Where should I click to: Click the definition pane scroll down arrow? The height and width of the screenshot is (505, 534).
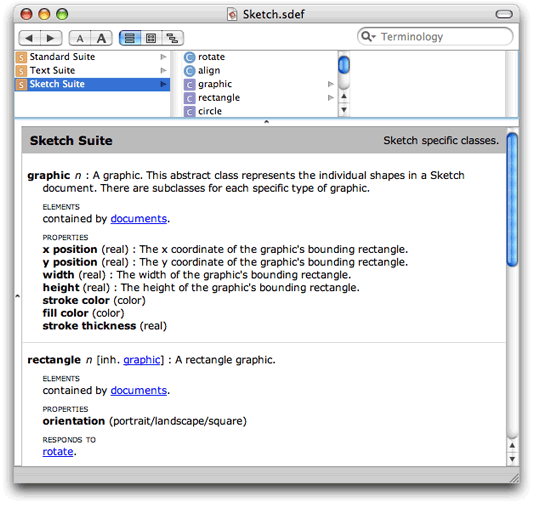[512, 459]
